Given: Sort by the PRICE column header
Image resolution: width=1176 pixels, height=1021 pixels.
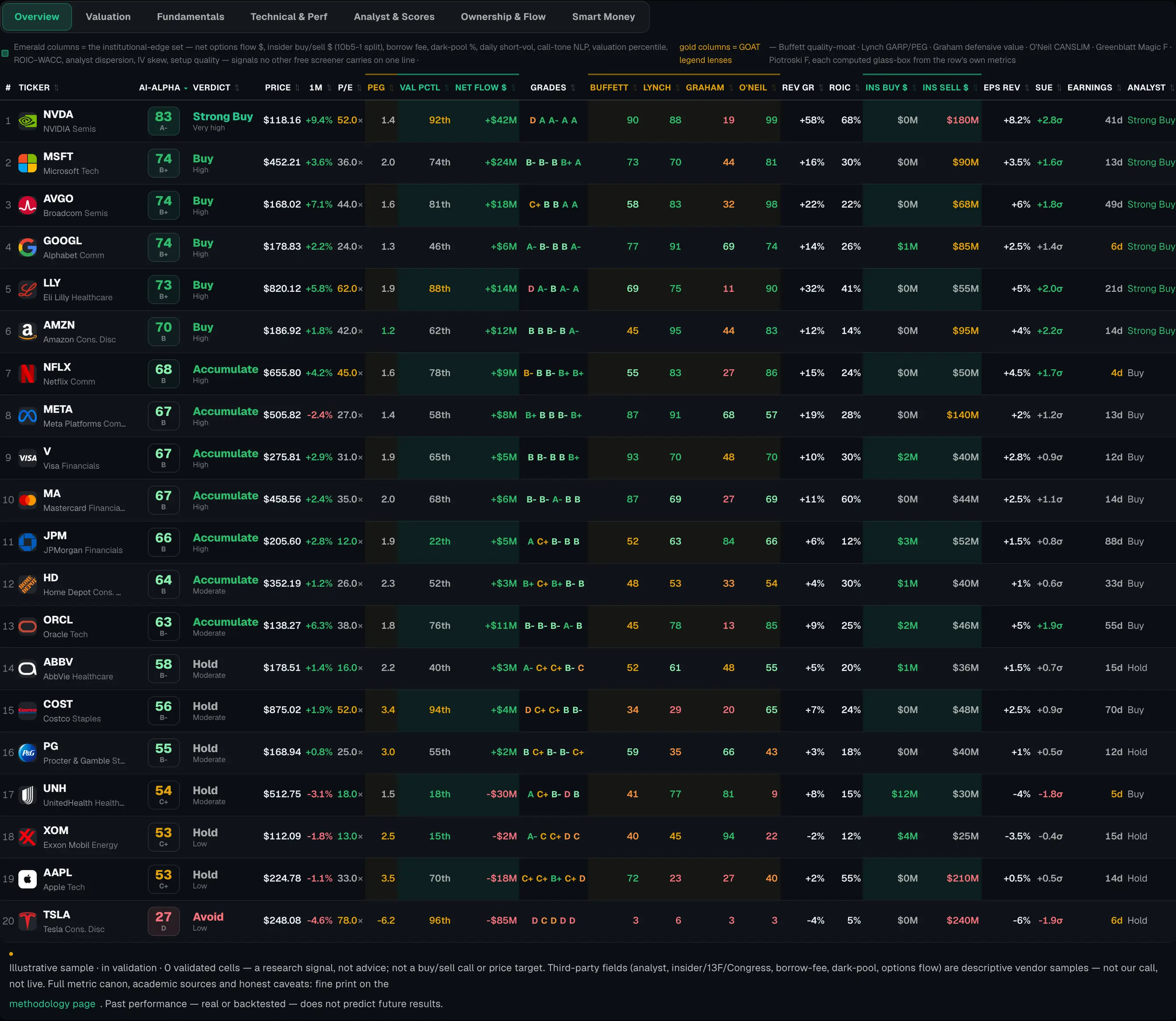Looking at the screenshot, I should pos(282,88).
